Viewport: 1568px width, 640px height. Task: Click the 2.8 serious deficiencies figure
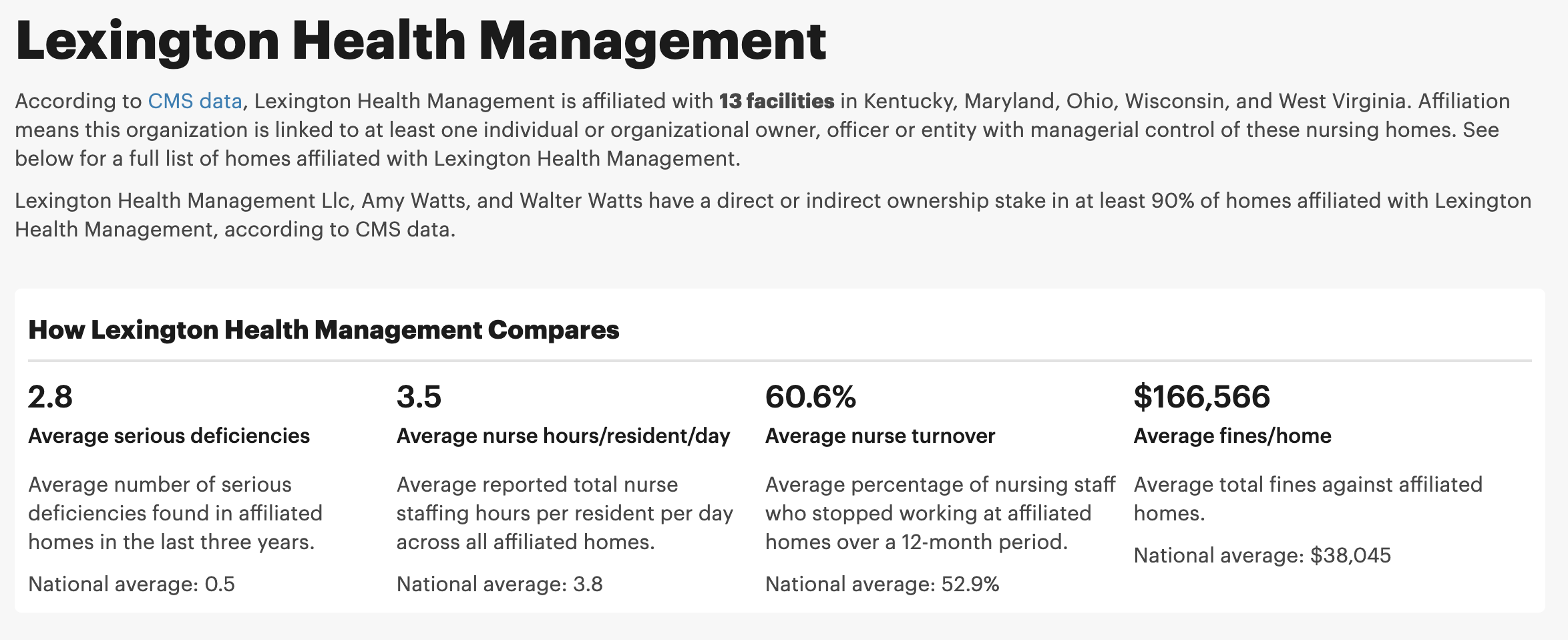tap(50, 397)
